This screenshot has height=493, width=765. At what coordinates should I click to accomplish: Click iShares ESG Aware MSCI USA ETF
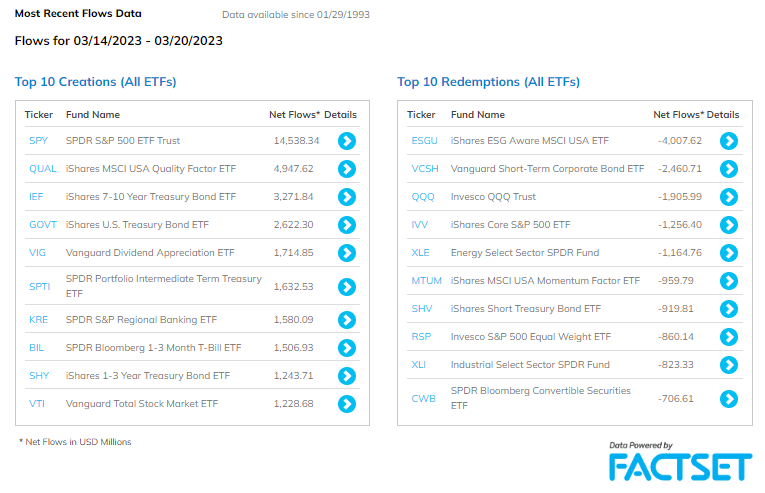coord(530,141)
